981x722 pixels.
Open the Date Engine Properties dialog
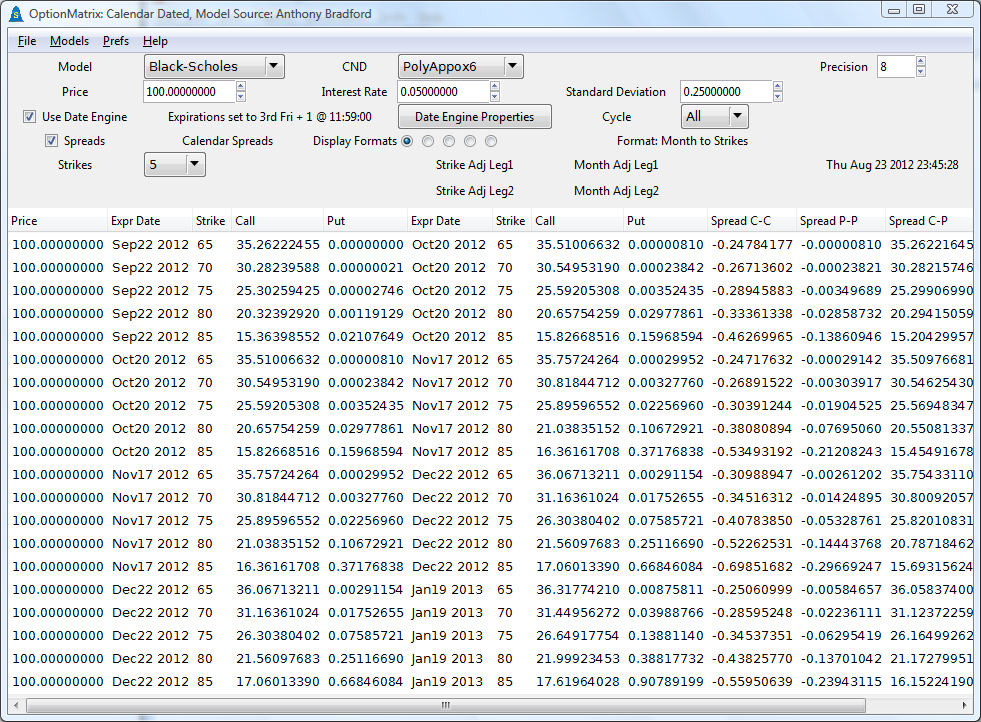tap(475, 116)
